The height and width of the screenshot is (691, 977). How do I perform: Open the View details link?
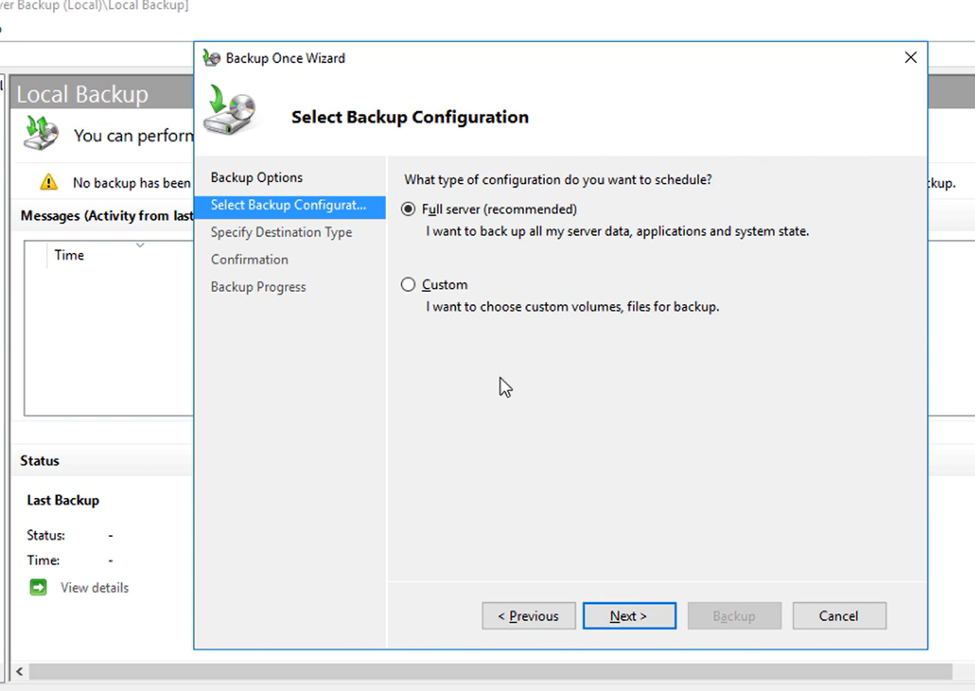94,588
